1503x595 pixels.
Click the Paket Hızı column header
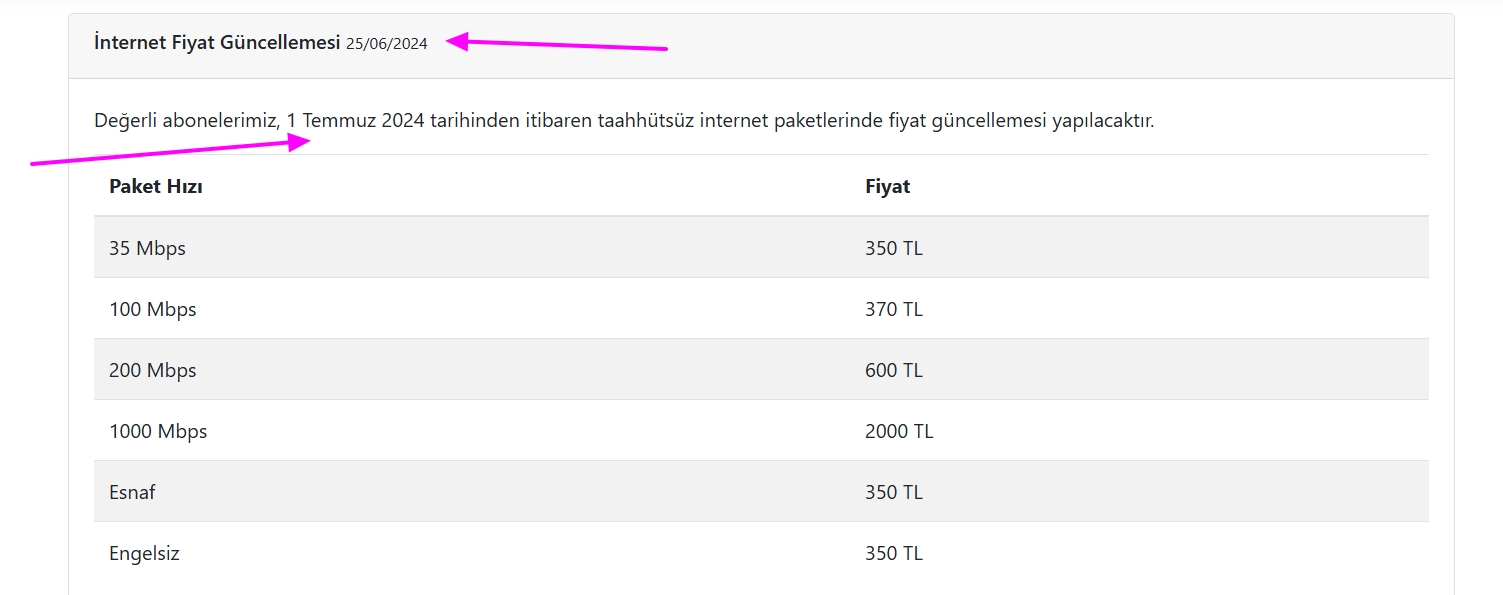[156, 186]
